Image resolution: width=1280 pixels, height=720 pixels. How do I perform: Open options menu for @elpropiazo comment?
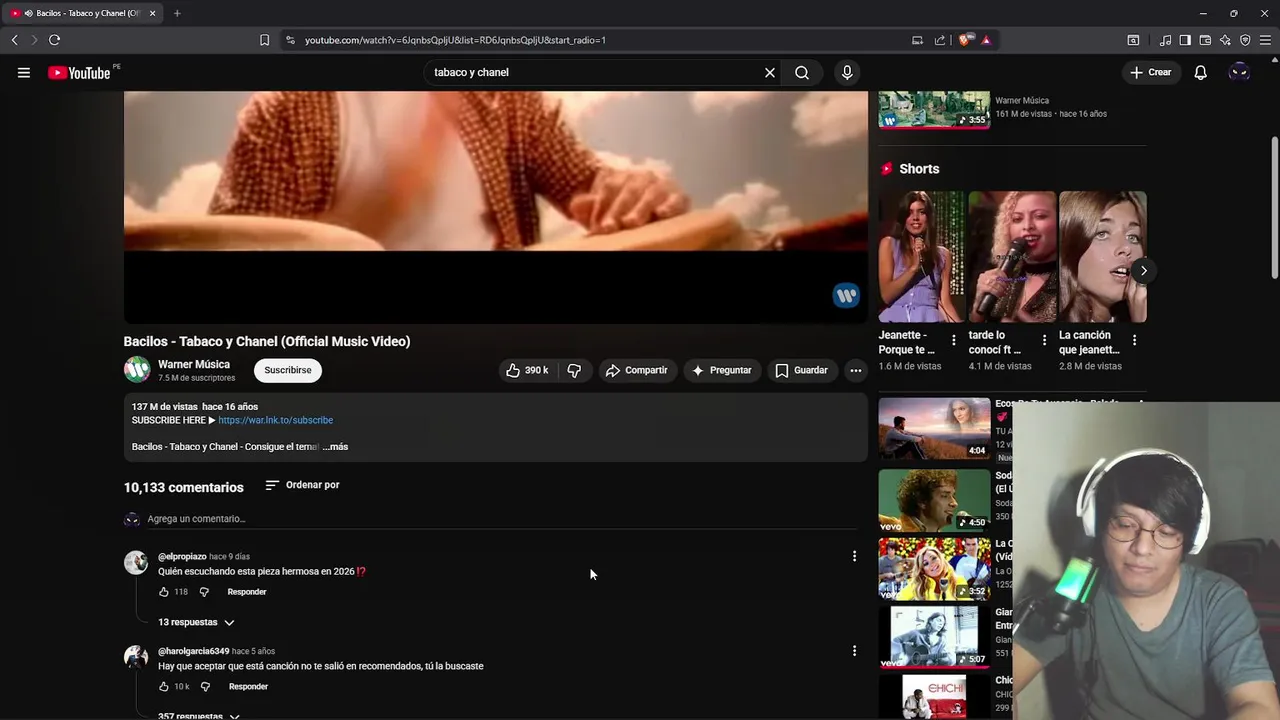[854, 556]
